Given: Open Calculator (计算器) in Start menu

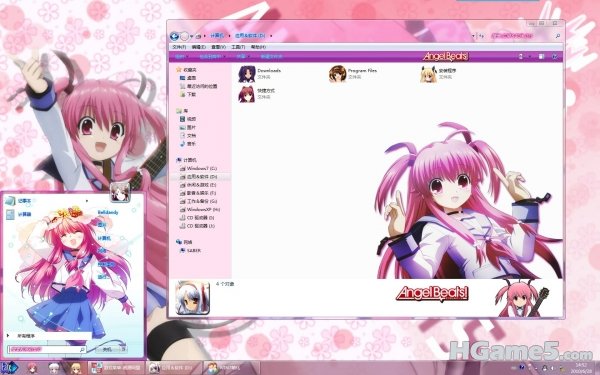Looking at the screenshot, I should [x=19, y=215].
